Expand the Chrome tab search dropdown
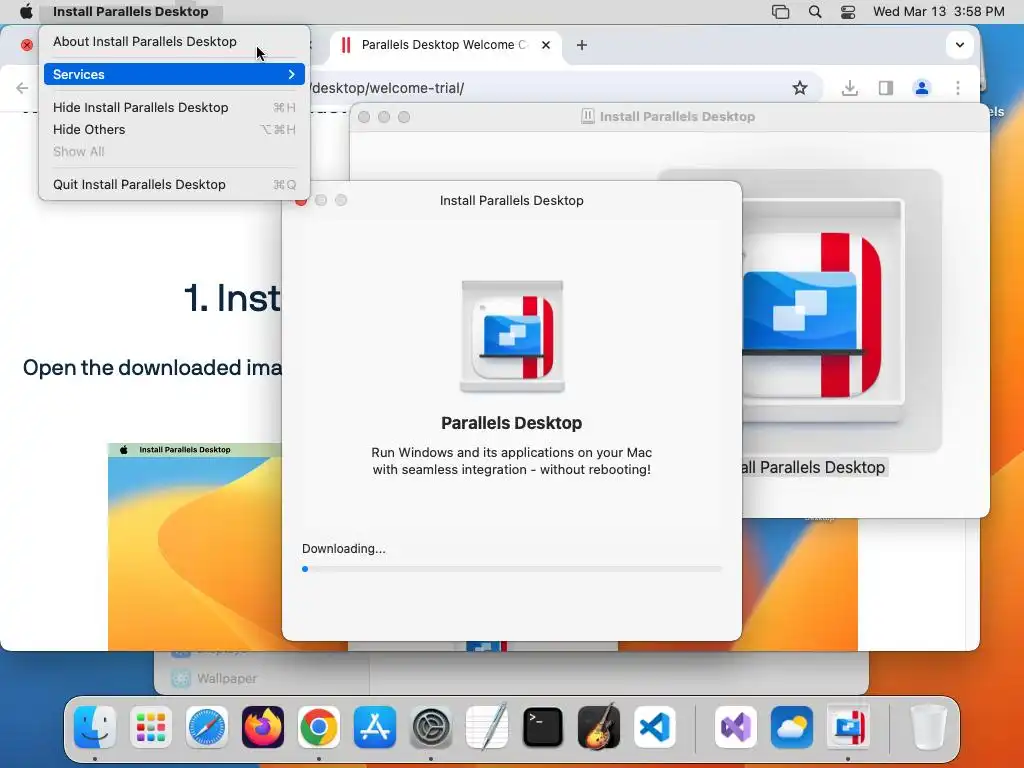Image resolution: width=1024 pixels, height=768 pixels. [x=959, y=44]
